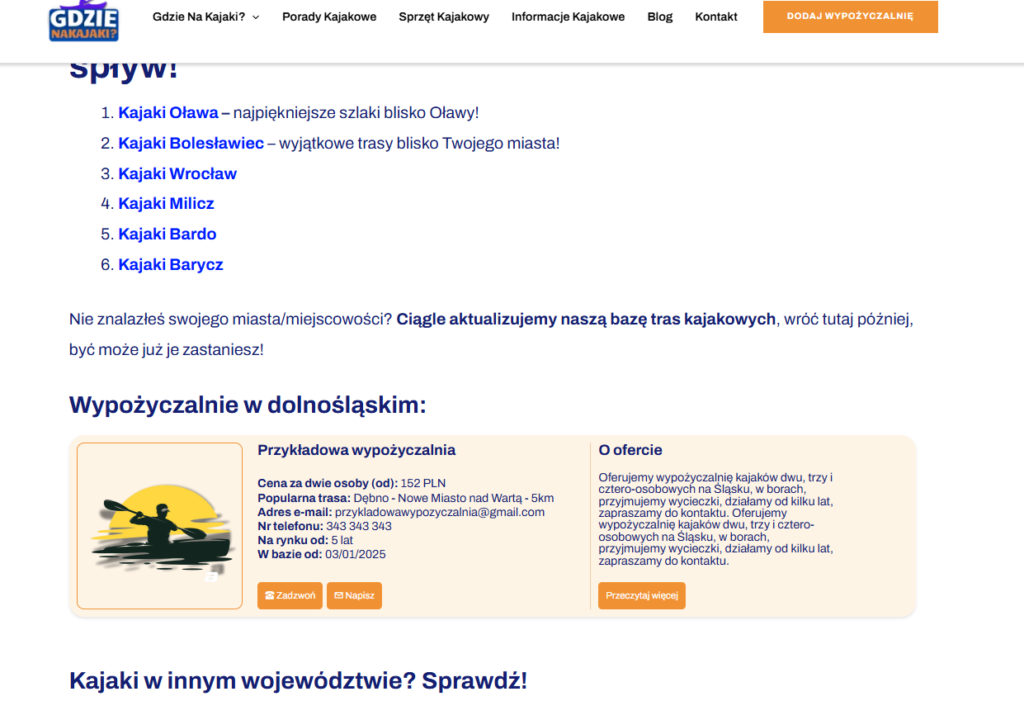Navigate to the Blog page
The image size is (1024, 720).
pyautogui.click(x=660, y=17)
